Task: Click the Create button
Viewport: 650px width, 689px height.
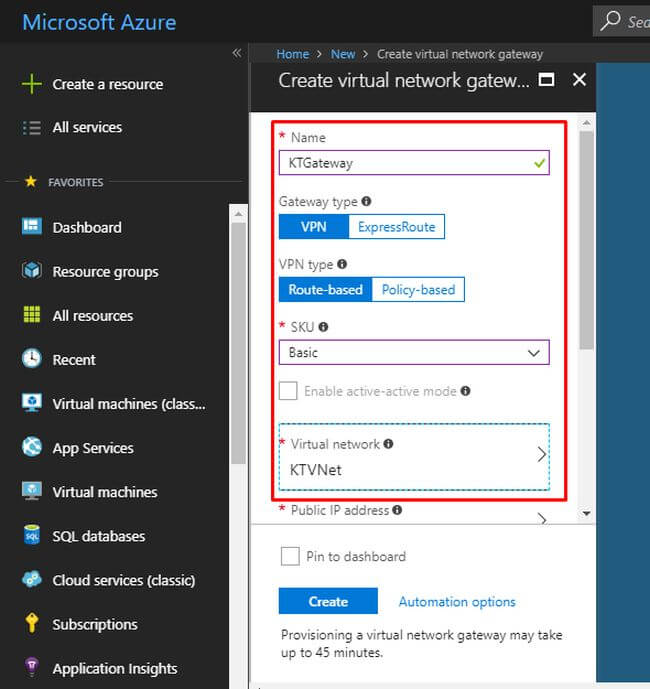Action: (x=328, y=601)
